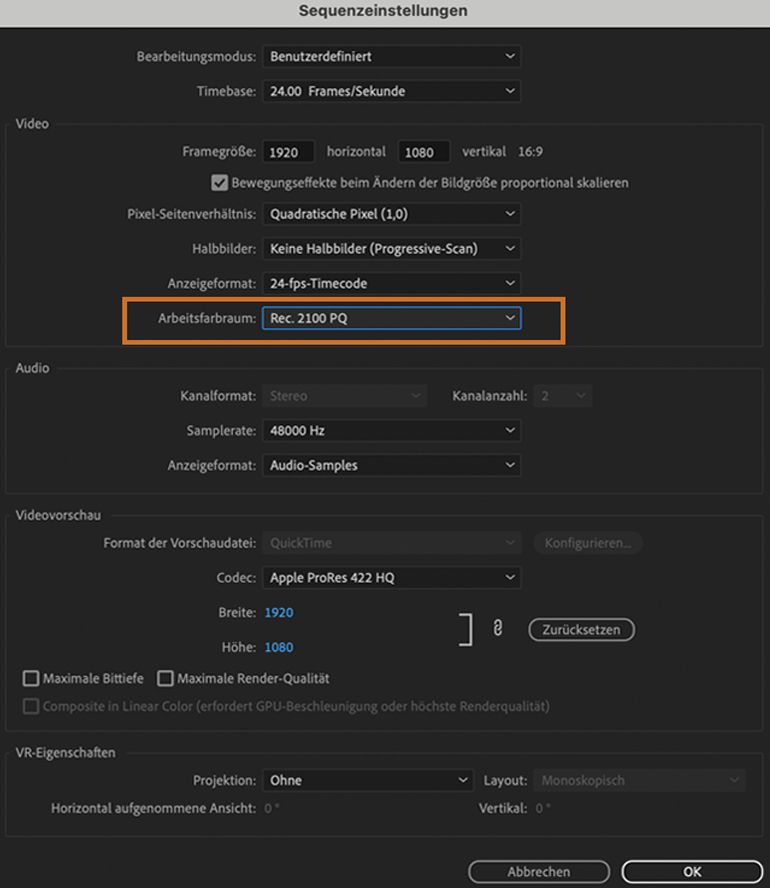Toggle proportional scaling of Bewegungseffekte checkbox
Image resolution: width=770 pixels, height=888 pixels.
220,183
